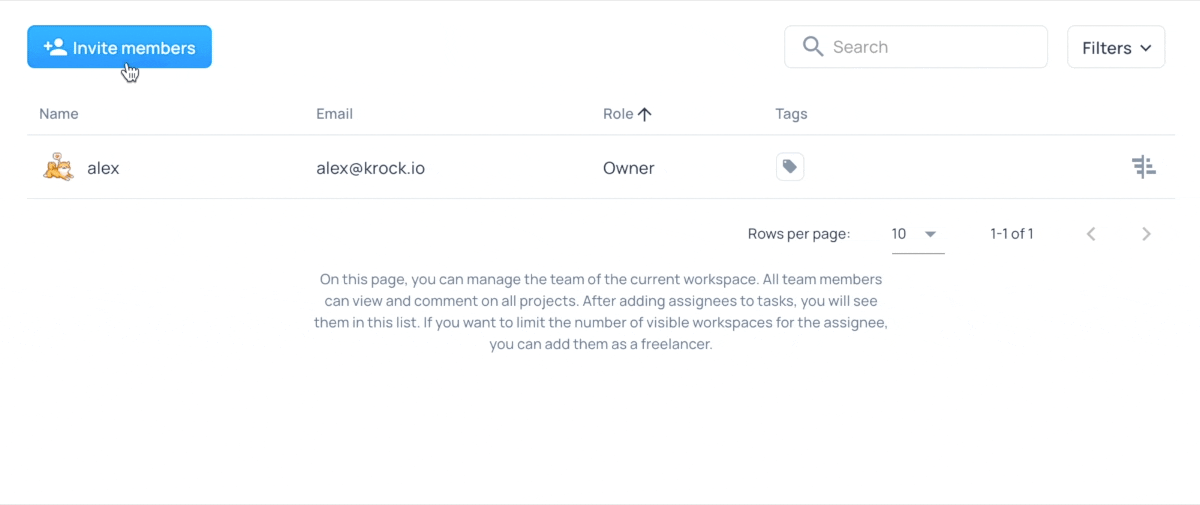1200x505 pixels.
Task: Click the Rows per page label
Action: 799,234
